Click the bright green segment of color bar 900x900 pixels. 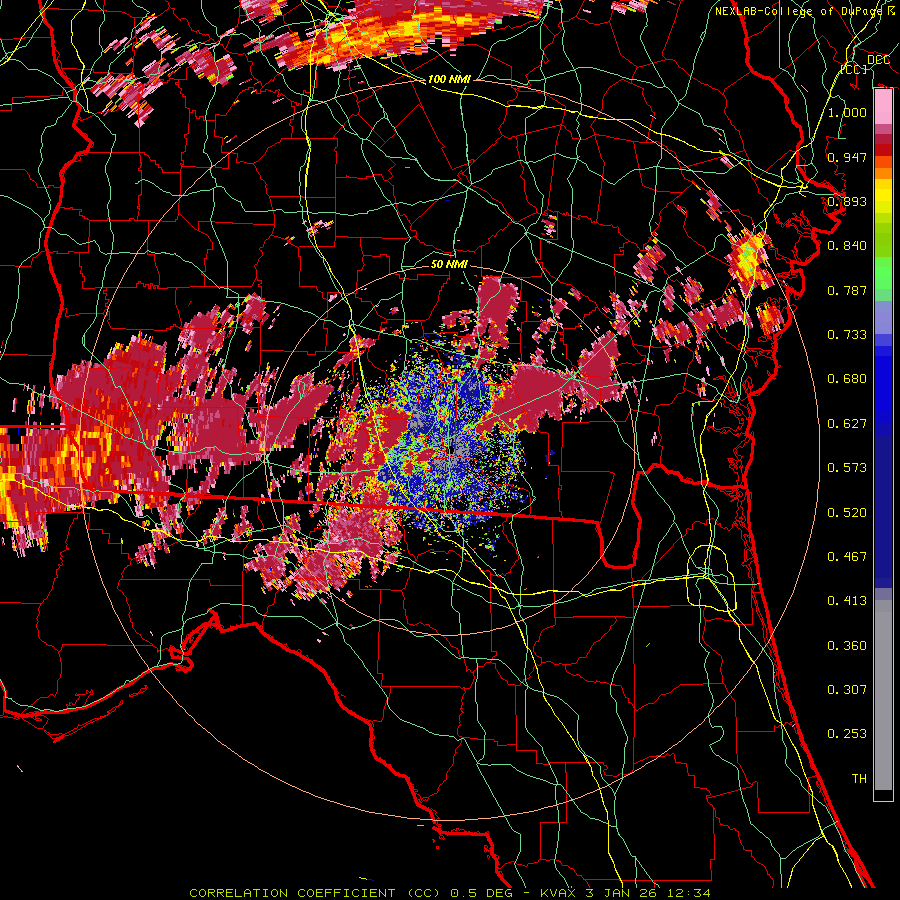(883, 273)
